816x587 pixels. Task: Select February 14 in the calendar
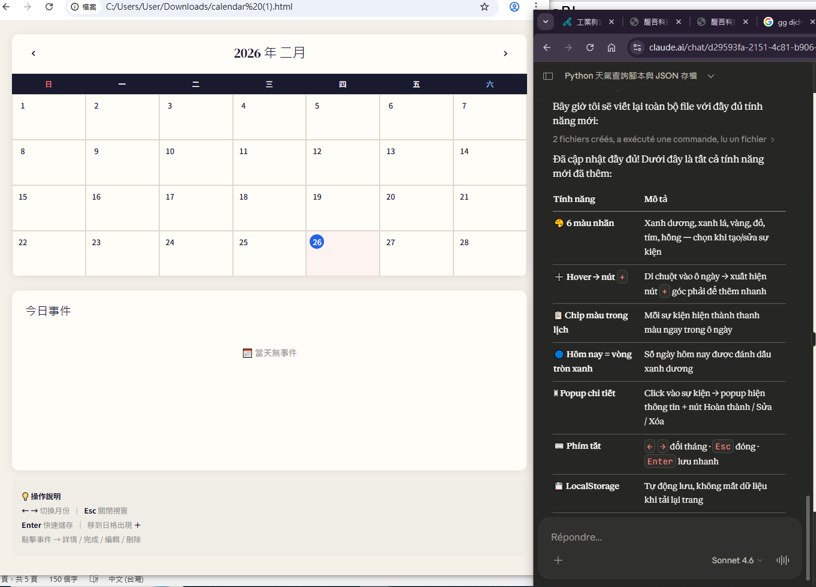tap(464, 152)
